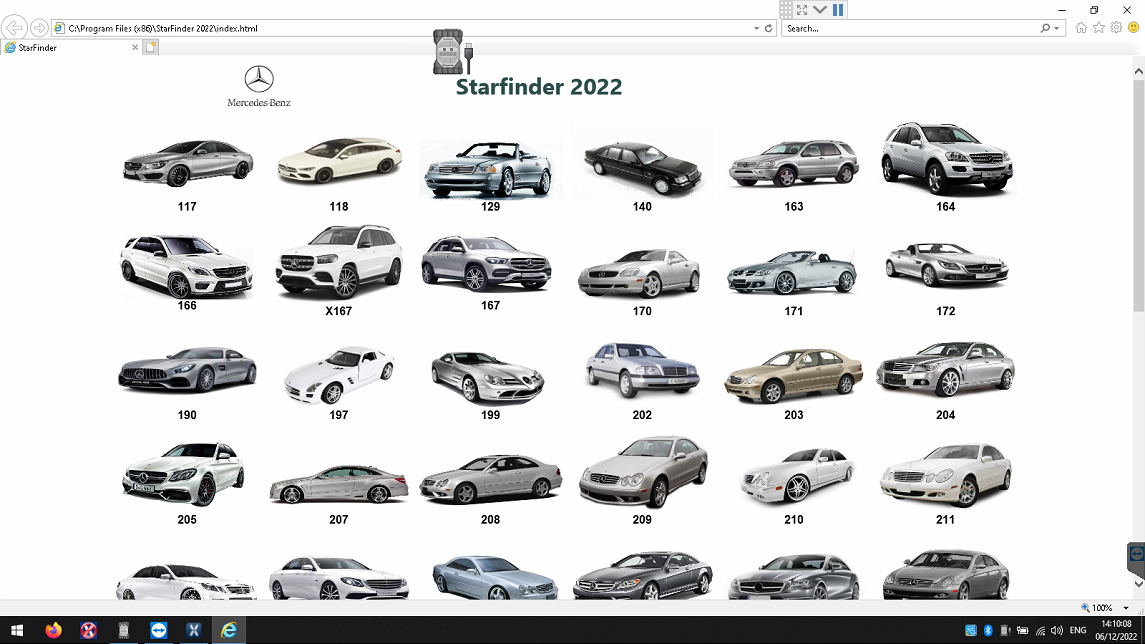Click in the IE Search box
This screenshot has width=1145, height=644.
point(910,28)
